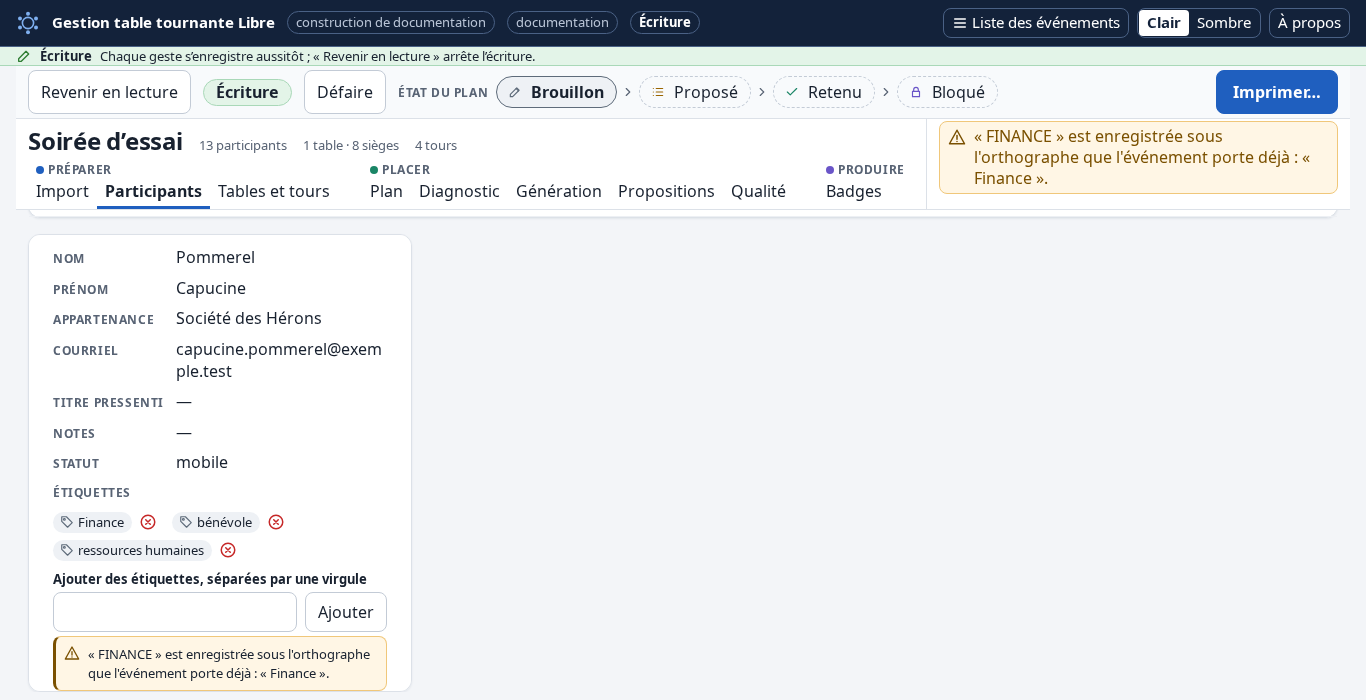This screenshot has width=1366, height=700.
Task: Click Ajouter to add tags
Action: (x=346, y=612)
